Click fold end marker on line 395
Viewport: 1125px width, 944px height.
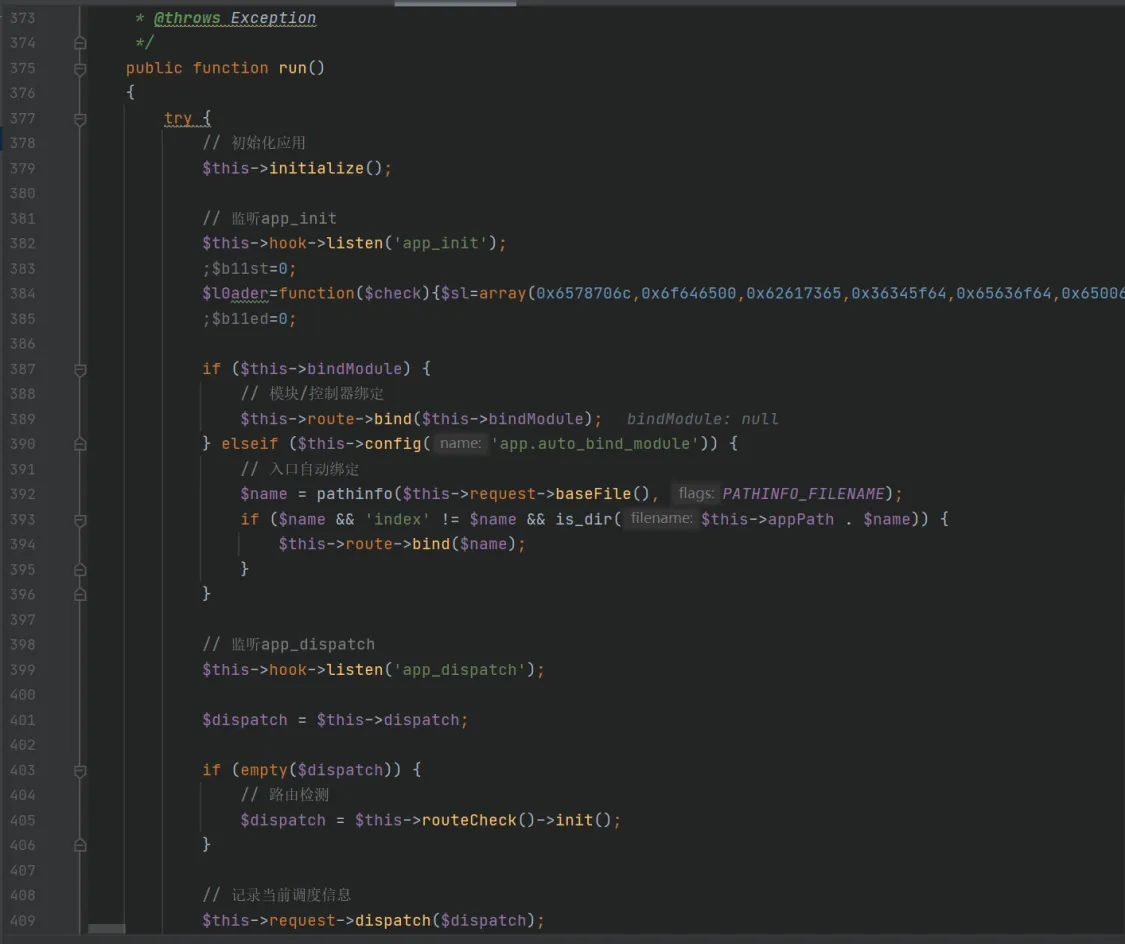point(80,570)
